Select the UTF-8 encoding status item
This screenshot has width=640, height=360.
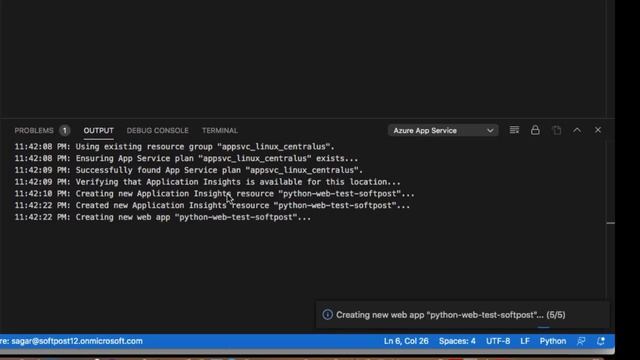pyautogui.click(x=498, y=341)
